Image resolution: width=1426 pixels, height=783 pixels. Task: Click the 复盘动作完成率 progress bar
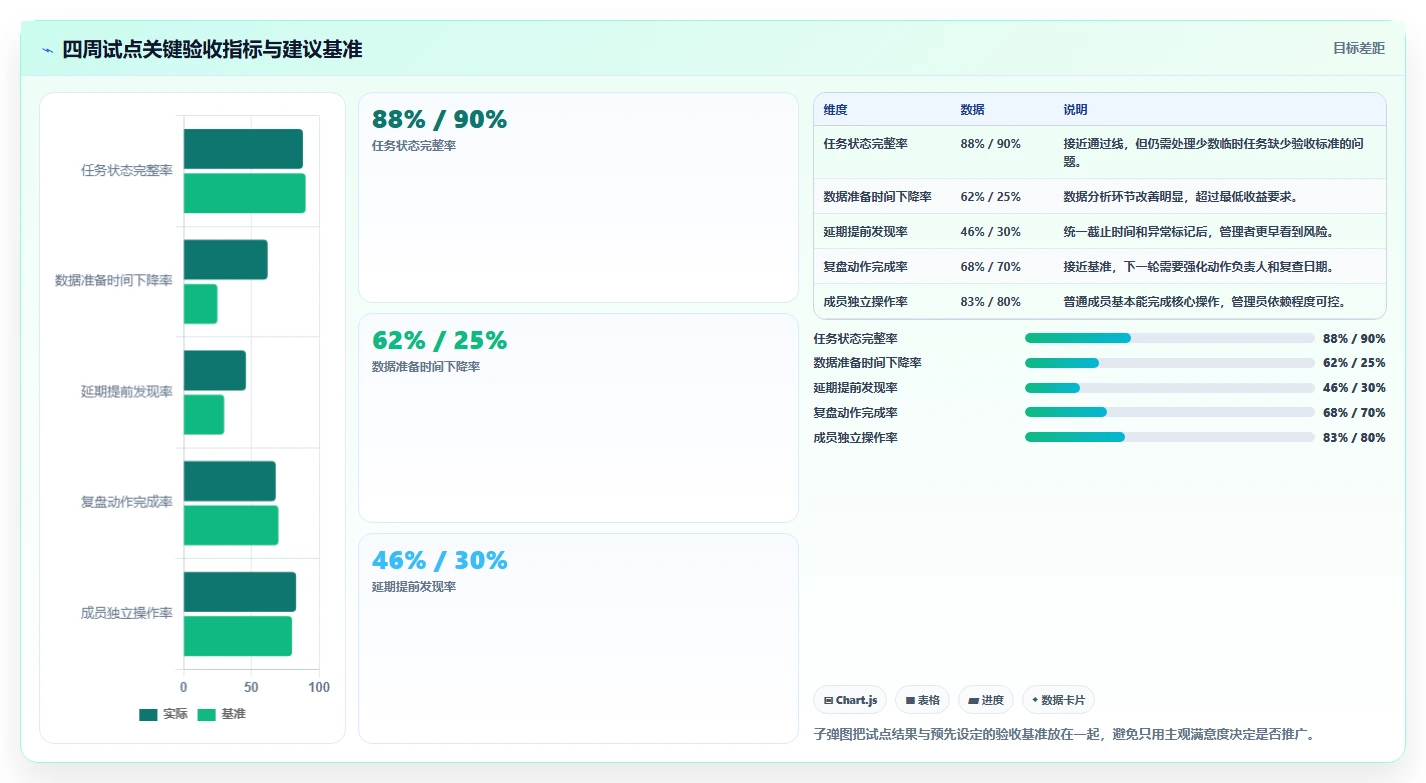[1169, 412]
